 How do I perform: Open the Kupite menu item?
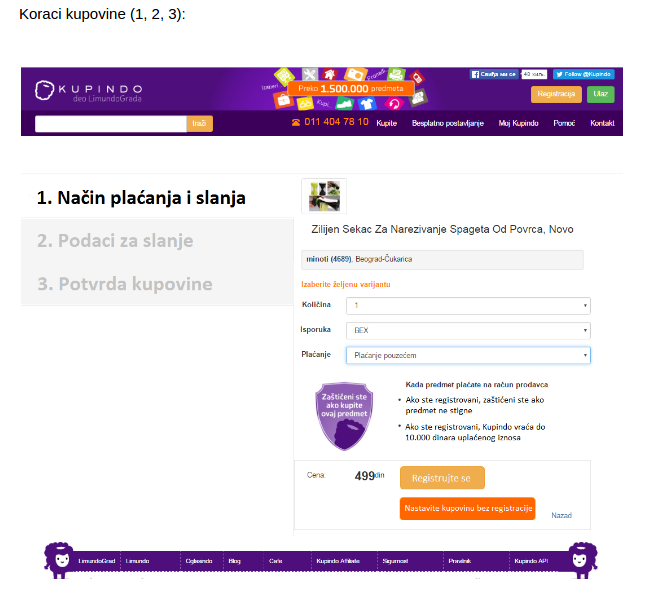point(386,123)
